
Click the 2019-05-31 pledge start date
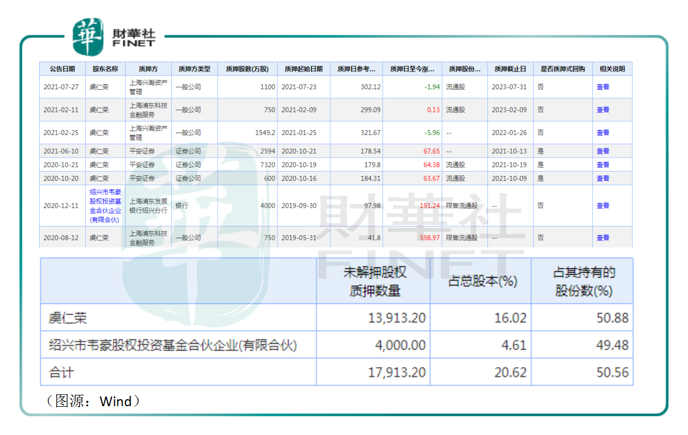[299, 237]
